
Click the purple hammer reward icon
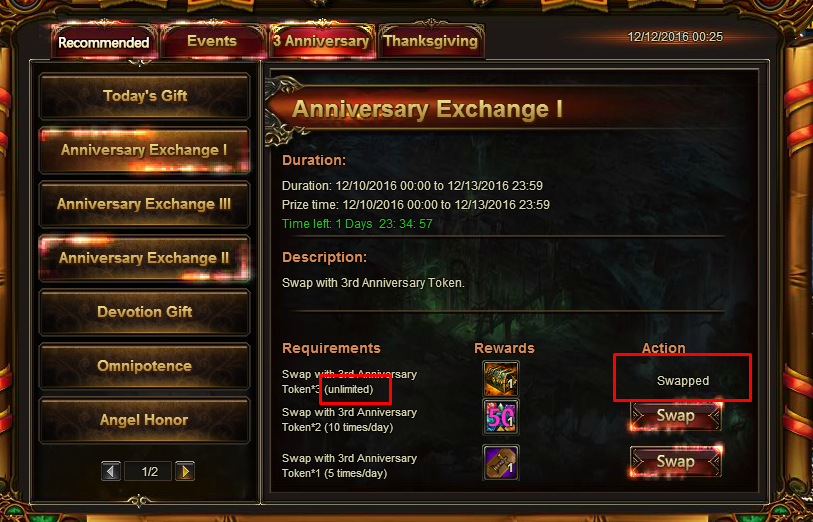point(500,461)
